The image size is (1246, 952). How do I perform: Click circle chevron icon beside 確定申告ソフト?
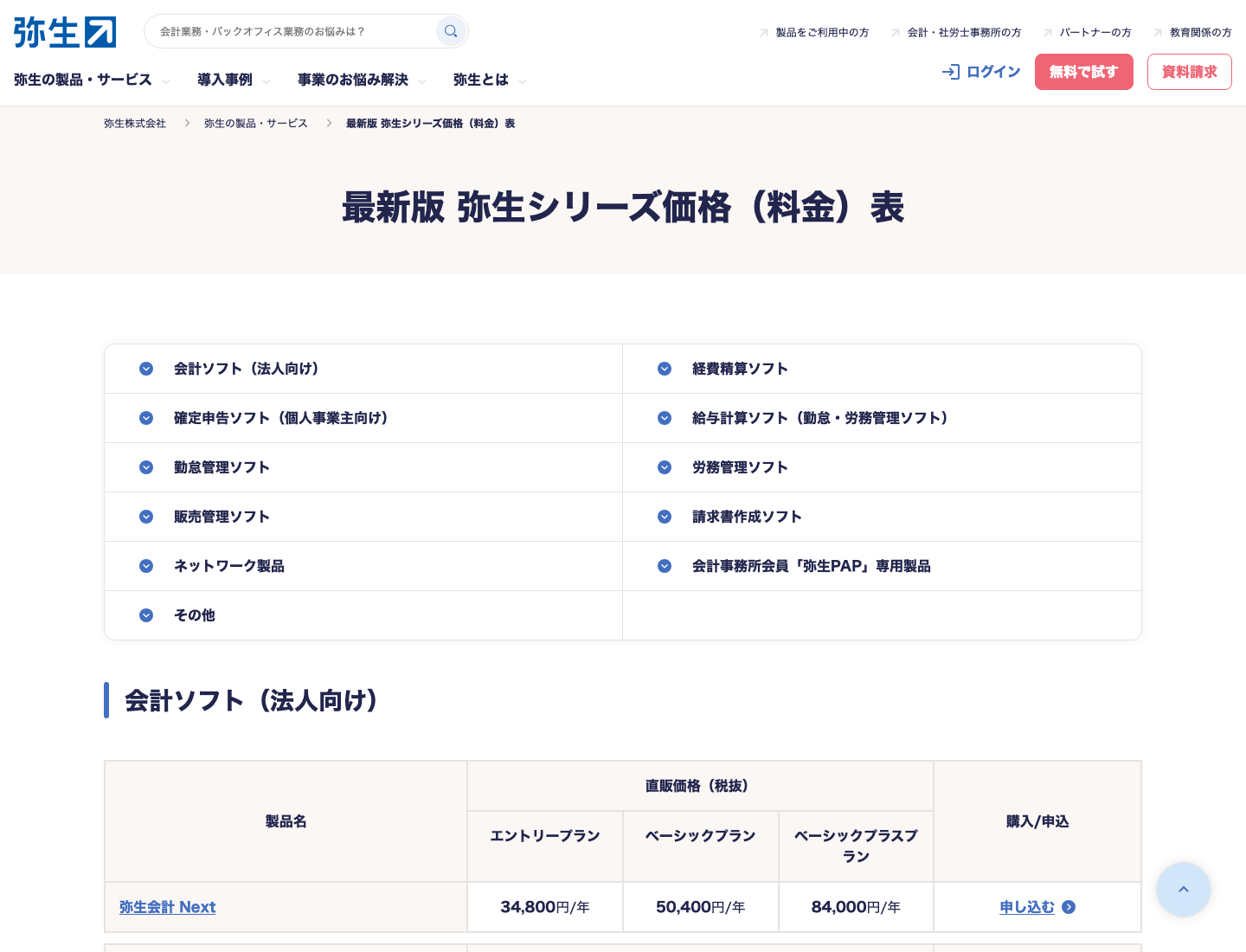coord(146,418)
